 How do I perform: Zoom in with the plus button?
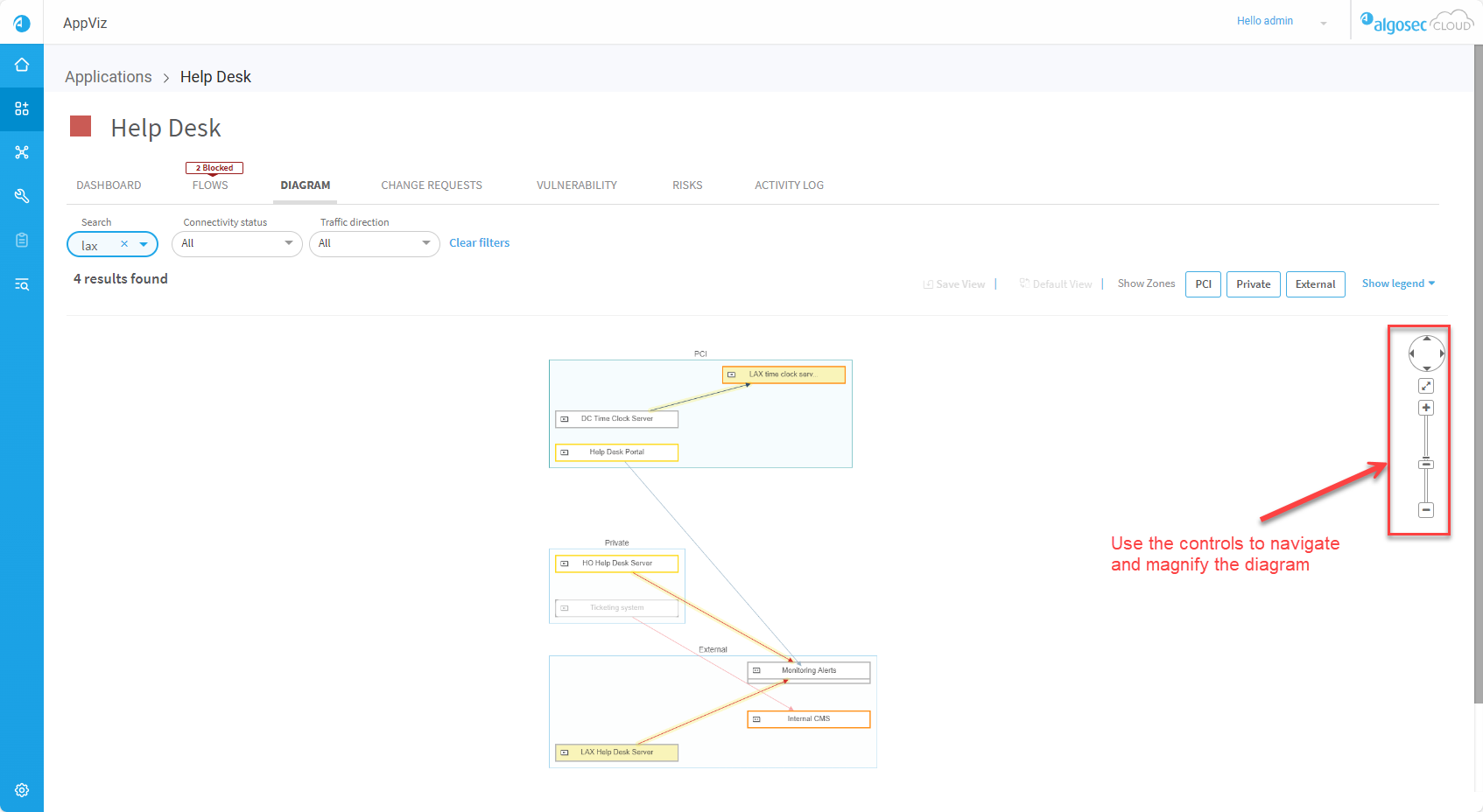(1426, 408)
